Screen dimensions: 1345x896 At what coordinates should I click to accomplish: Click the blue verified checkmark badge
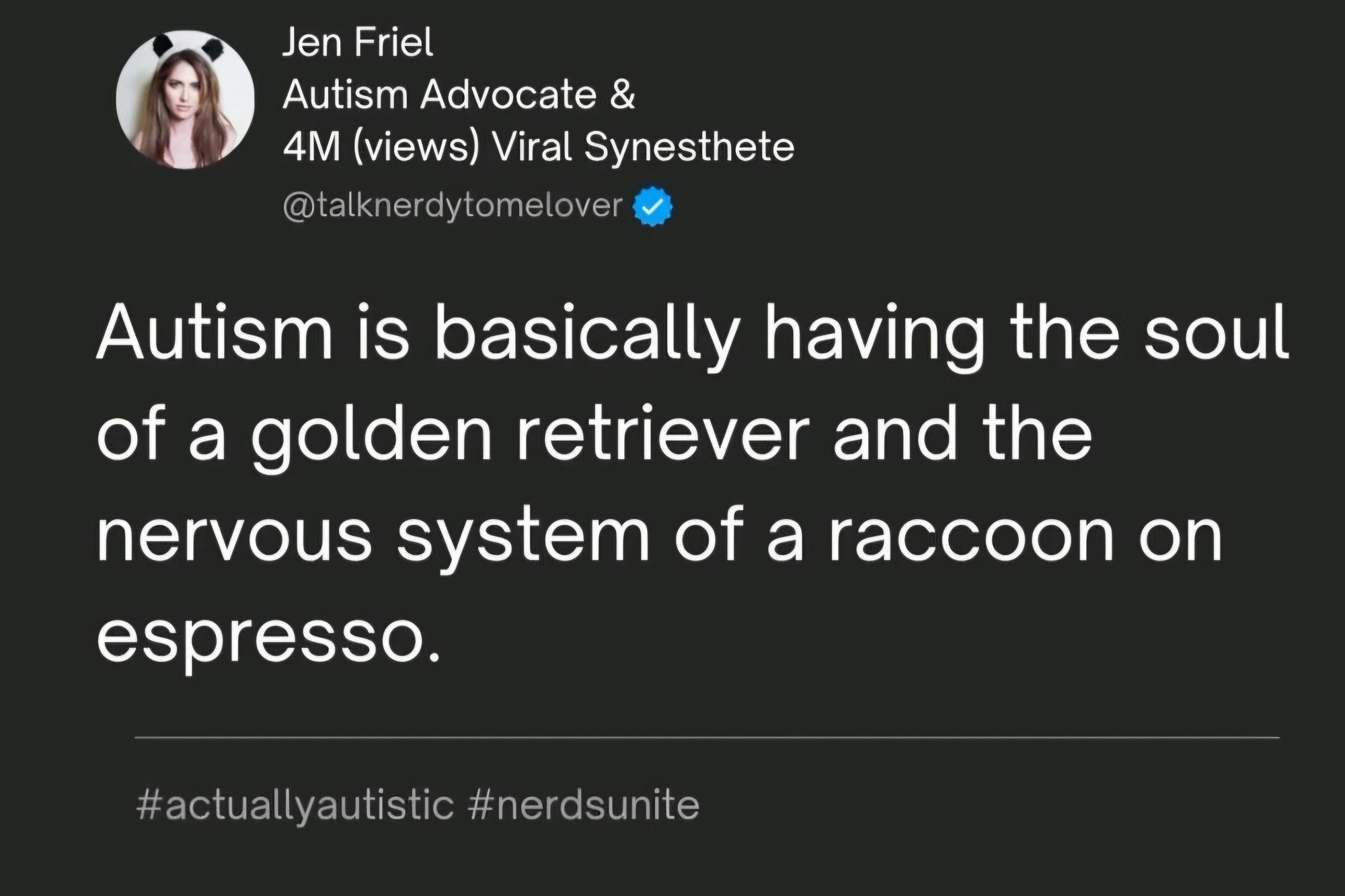[x=652, y=207]
